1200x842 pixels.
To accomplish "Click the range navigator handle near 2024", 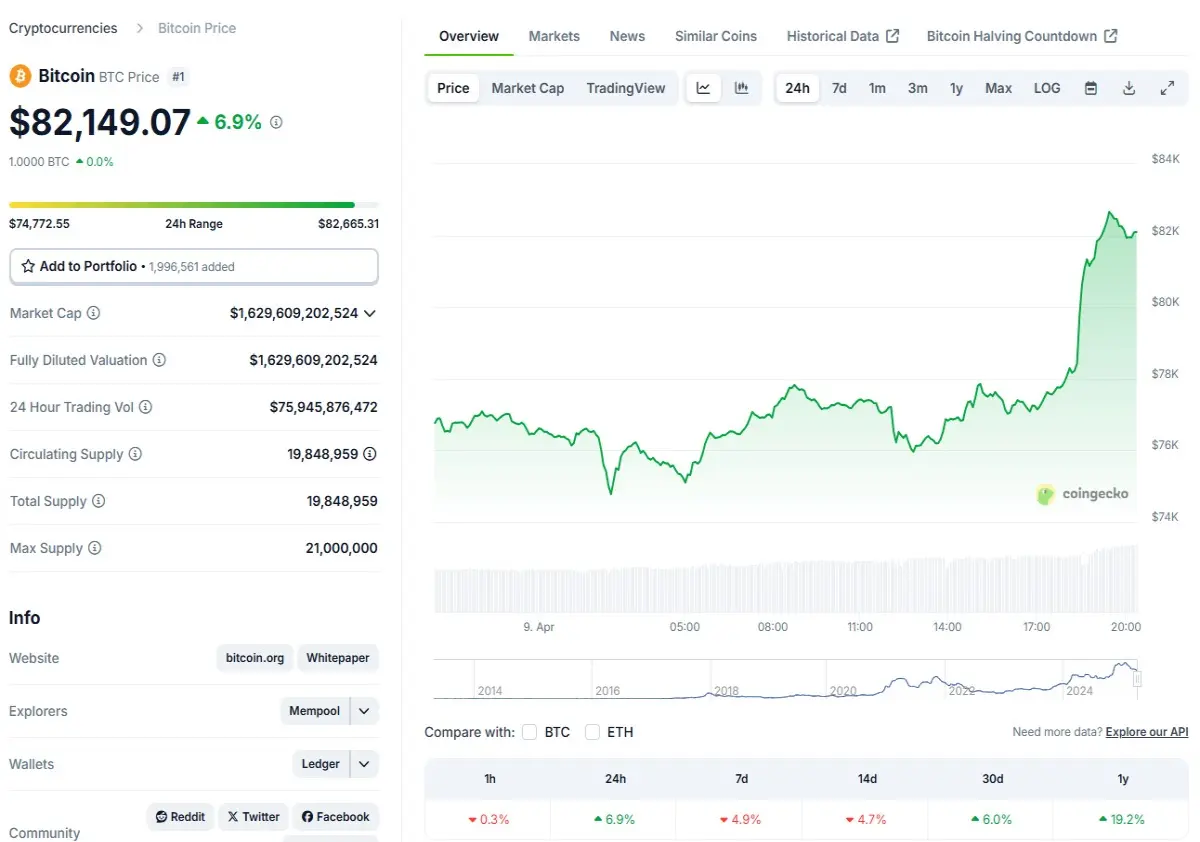I will [x=1137, y=679].
